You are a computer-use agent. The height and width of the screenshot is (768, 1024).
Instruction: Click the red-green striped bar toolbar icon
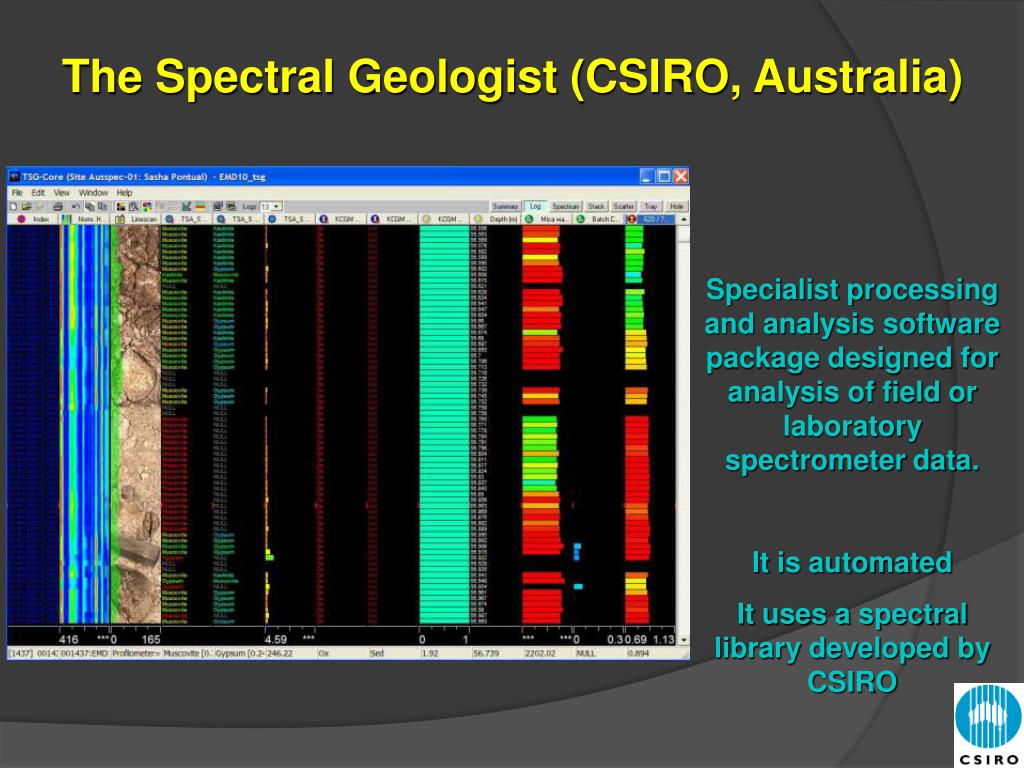click(x=200, y=206)
